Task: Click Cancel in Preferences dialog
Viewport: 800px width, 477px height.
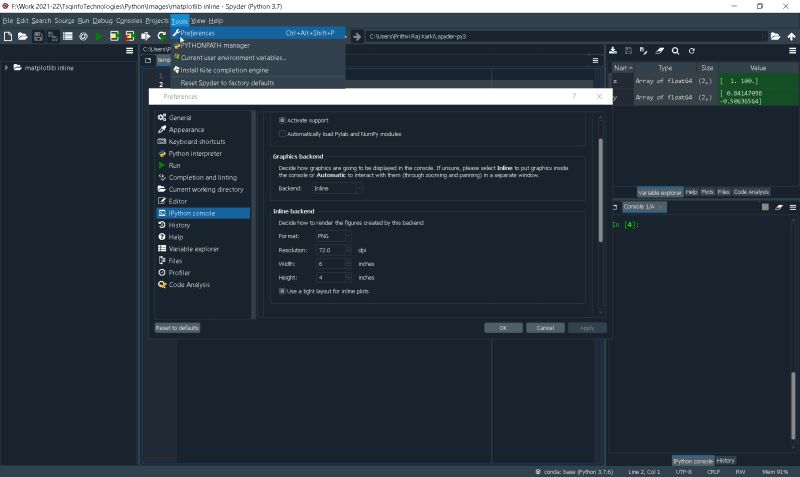Action: (x=545, y=328)
